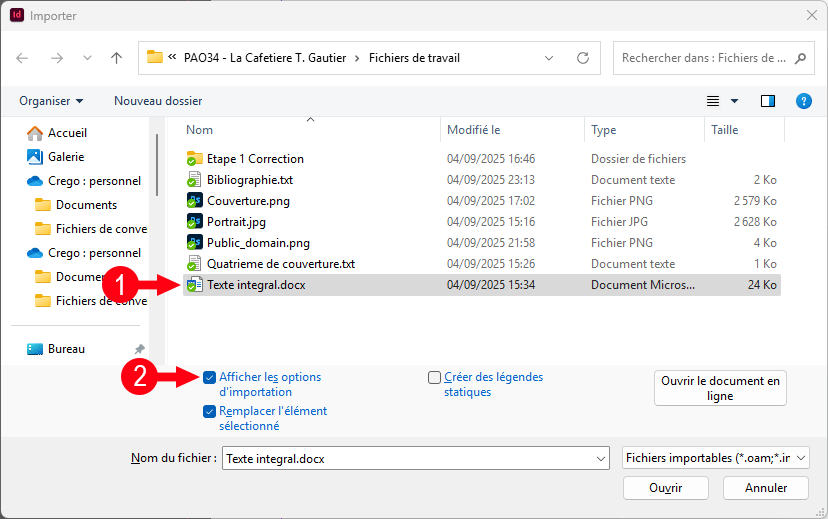Image resolution: width=828 pixels, height=519 pixels.
Task: Click the Up one level arrow
Action: [116, 58]
